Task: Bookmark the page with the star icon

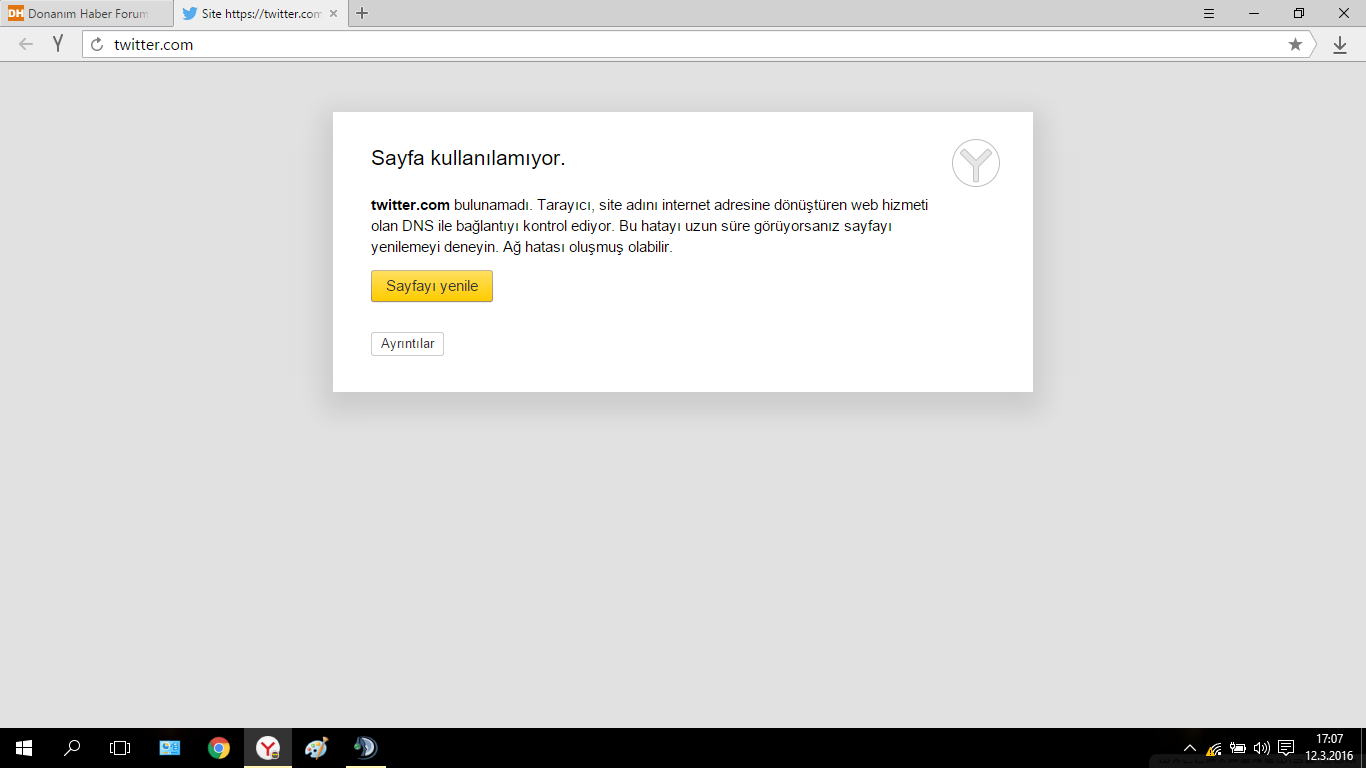Action: [1295, 44]
